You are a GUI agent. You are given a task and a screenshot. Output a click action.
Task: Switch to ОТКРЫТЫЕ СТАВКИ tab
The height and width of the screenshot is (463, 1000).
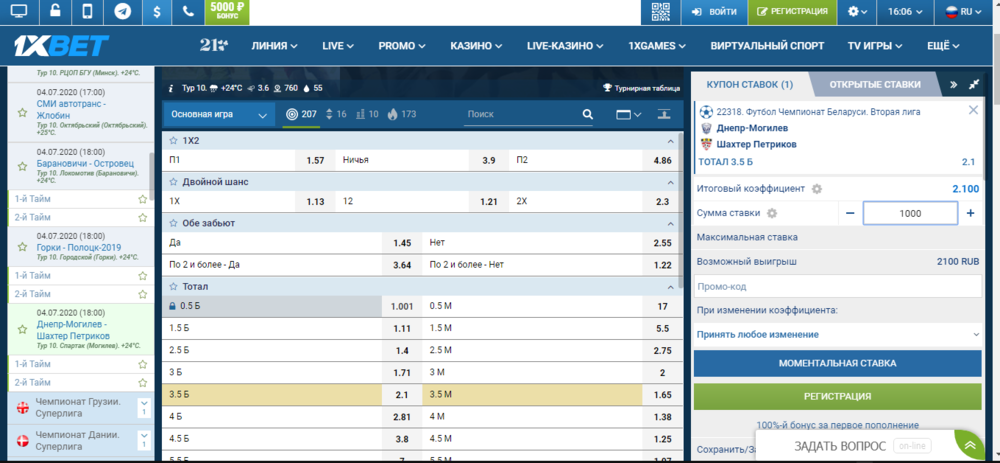tap(875, 84)
